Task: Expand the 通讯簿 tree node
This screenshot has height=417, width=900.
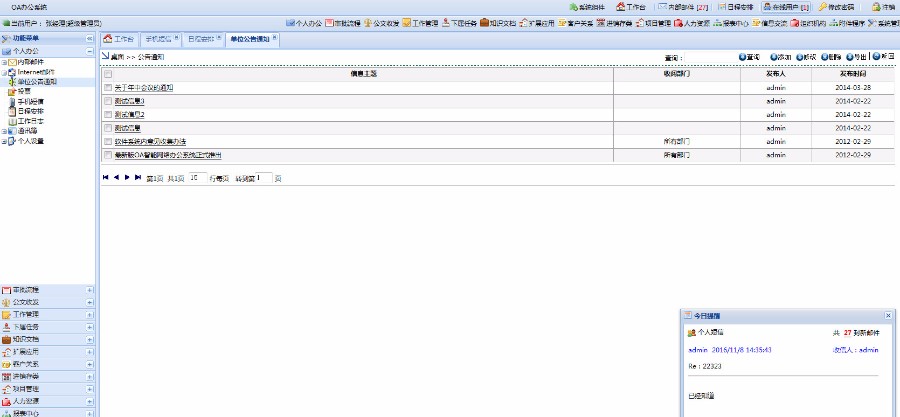Action: pyautogui.click(x=4, y=131)
